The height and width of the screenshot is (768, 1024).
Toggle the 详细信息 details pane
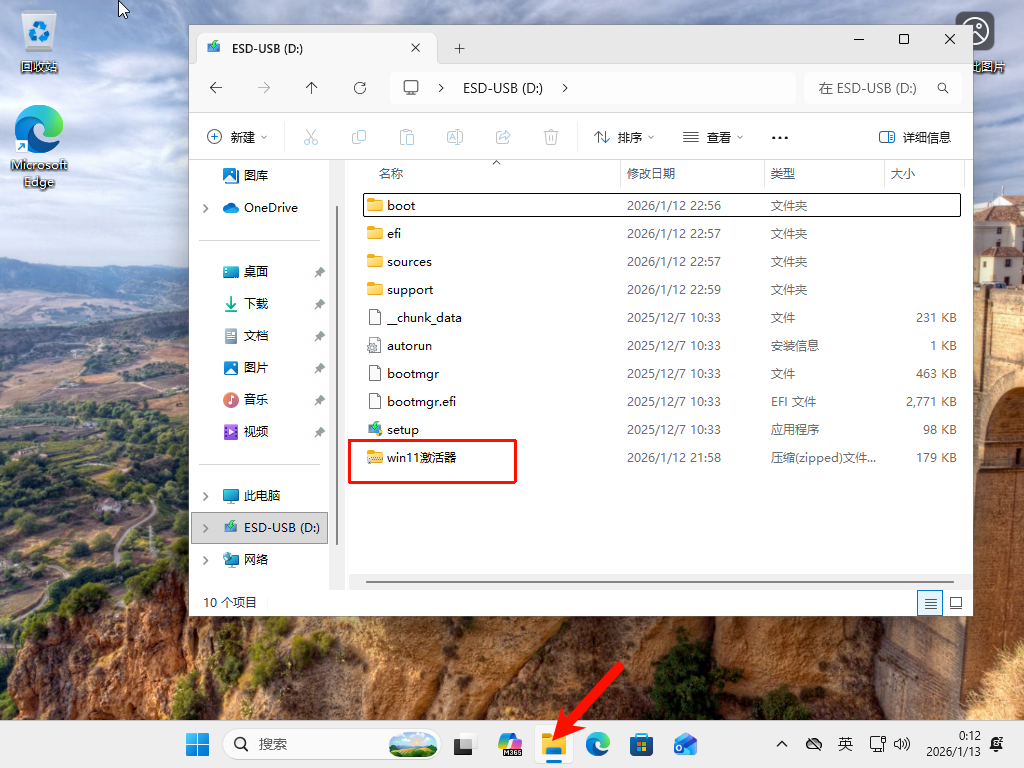914,137
